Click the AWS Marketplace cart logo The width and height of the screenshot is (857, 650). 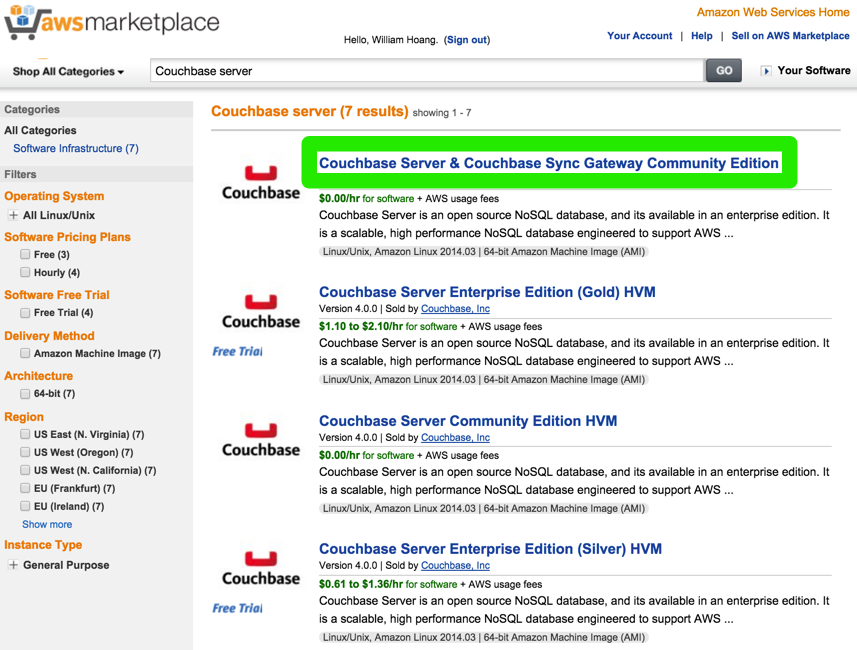112,22
